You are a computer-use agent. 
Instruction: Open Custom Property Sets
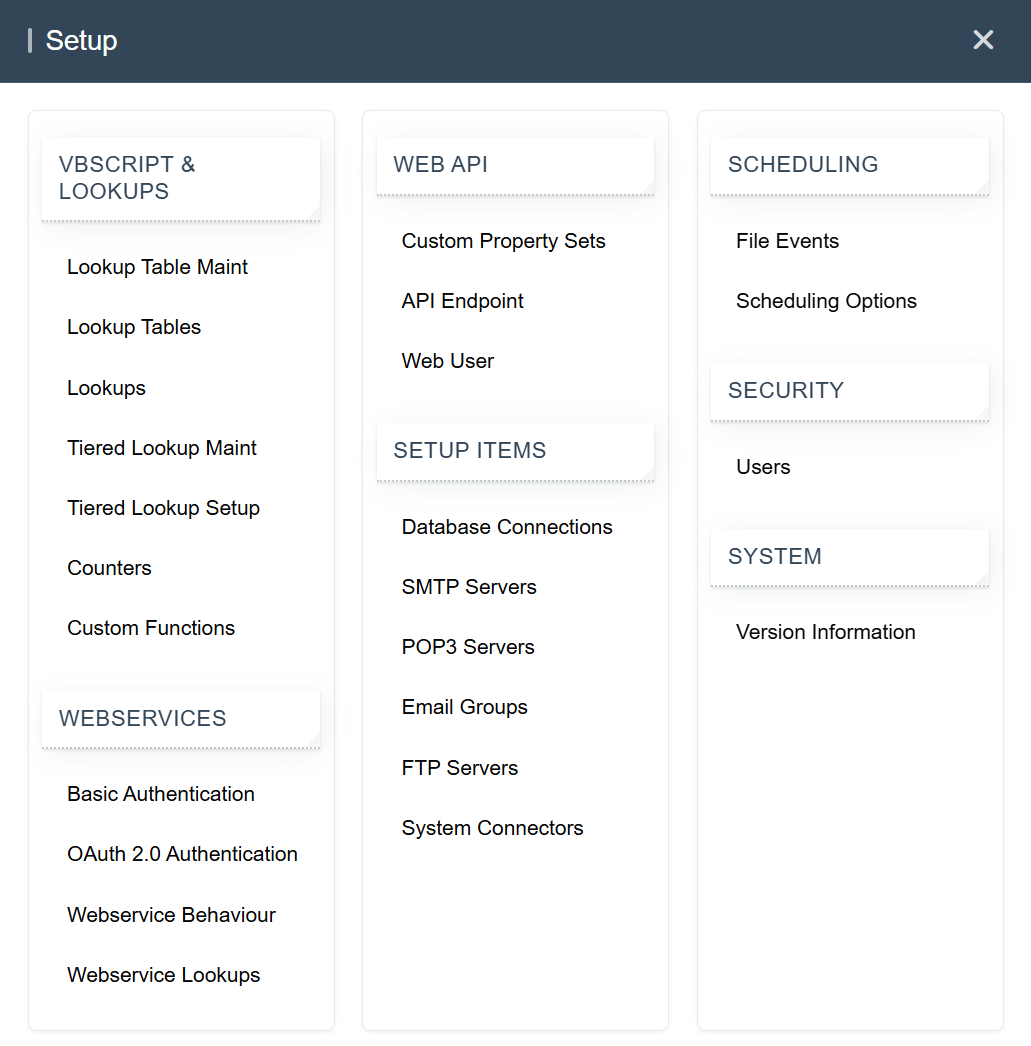click(x=503, y=241)
